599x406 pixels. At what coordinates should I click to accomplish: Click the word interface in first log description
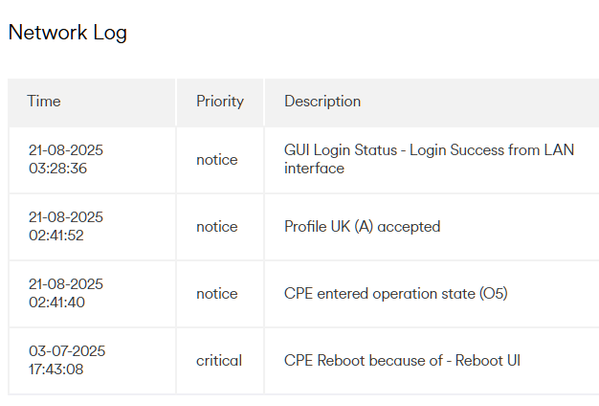point(314,168)
